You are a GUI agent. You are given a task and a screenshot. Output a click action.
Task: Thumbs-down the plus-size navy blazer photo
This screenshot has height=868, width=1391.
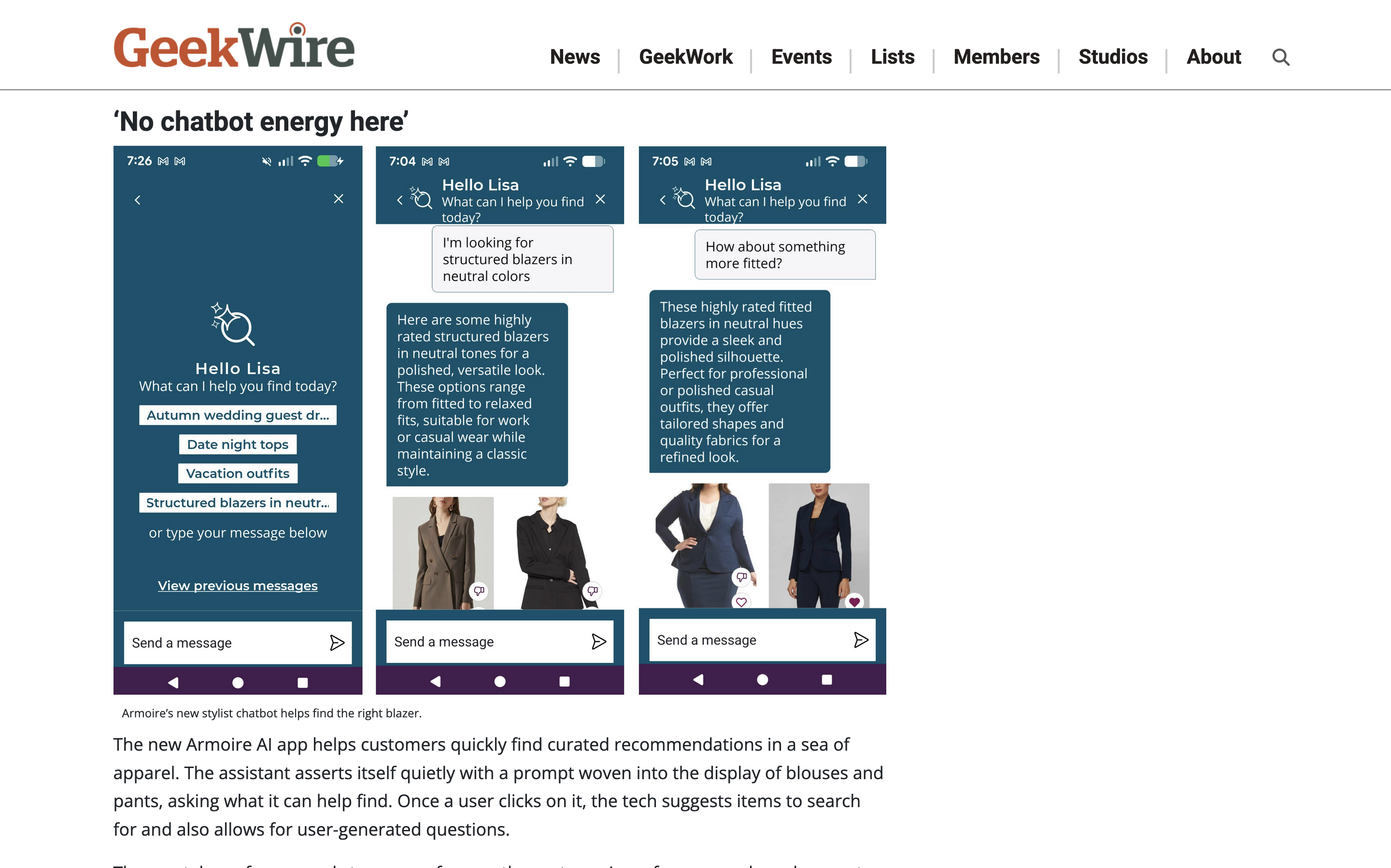point(741,576)
